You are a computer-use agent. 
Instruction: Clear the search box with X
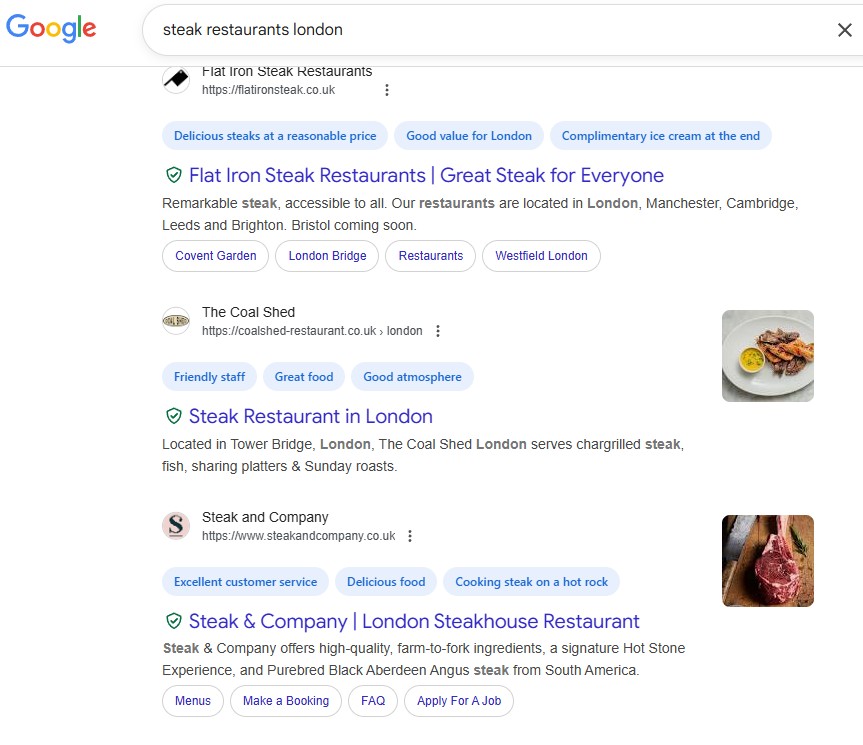[844, 30]
